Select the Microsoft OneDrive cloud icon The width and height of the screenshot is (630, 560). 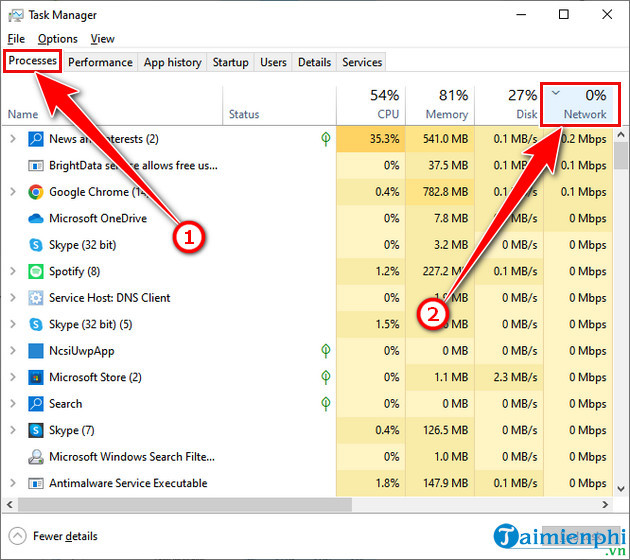click(35, 218)
